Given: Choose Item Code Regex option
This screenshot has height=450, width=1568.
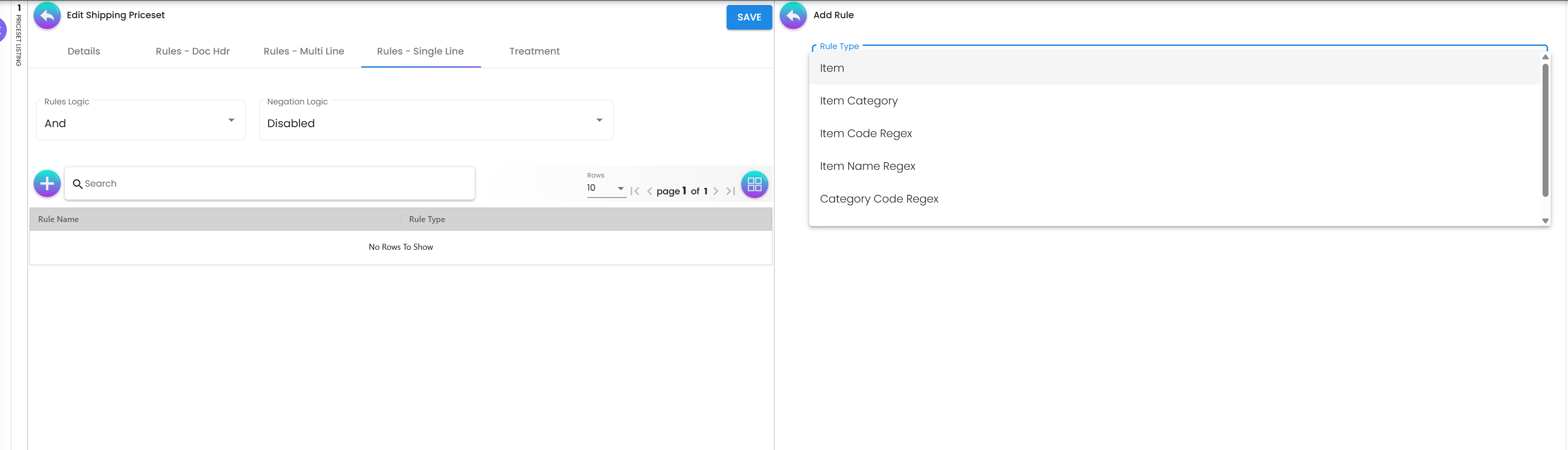Looking at the screenshot, I should click(865, 134).
